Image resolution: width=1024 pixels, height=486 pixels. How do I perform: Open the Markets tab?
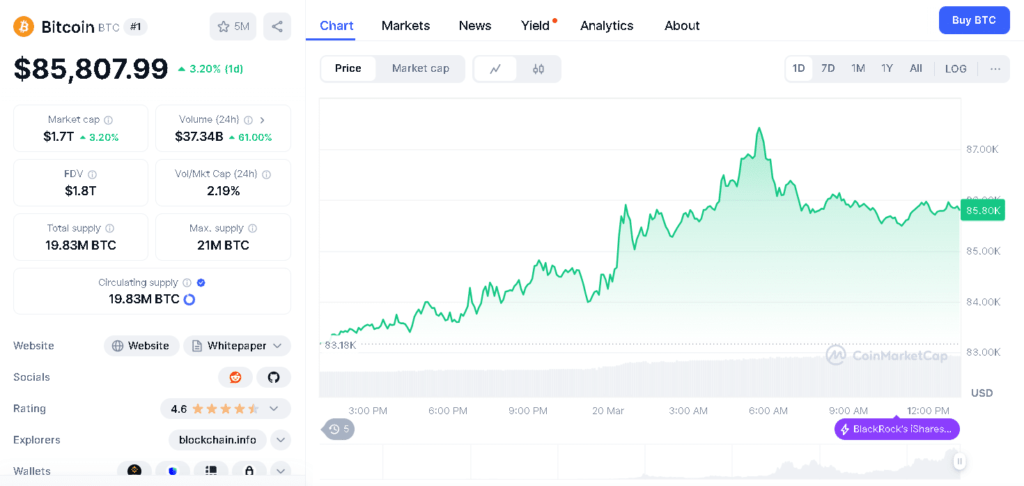[406, 25]
